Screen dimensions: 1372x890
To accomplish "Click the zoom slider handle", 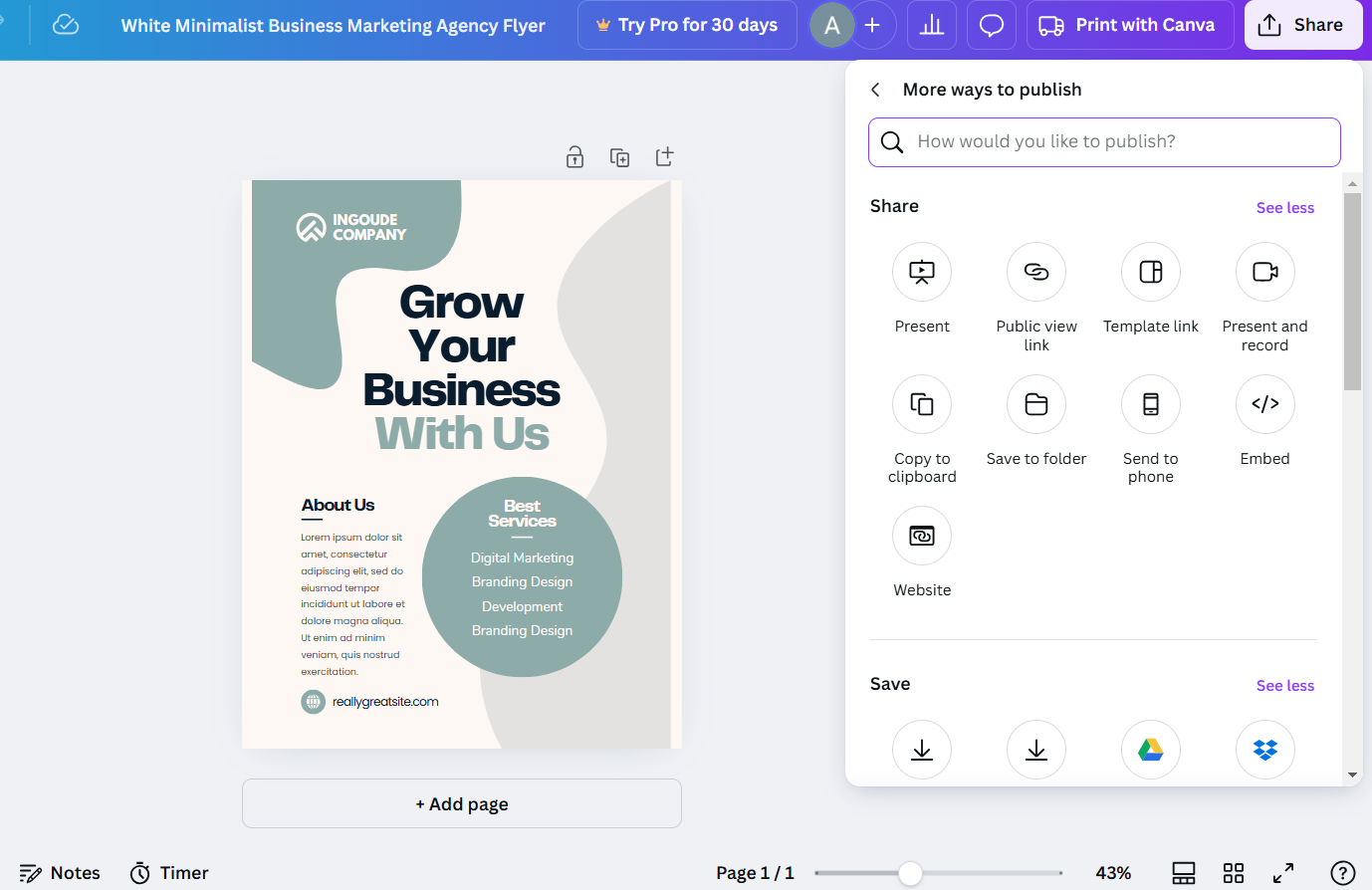I will (910, 873).
